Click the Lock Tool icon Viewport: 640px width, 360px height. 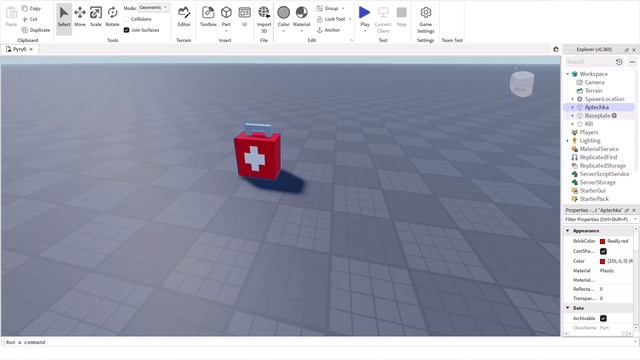pyautogui.click(x=320, y=19)
